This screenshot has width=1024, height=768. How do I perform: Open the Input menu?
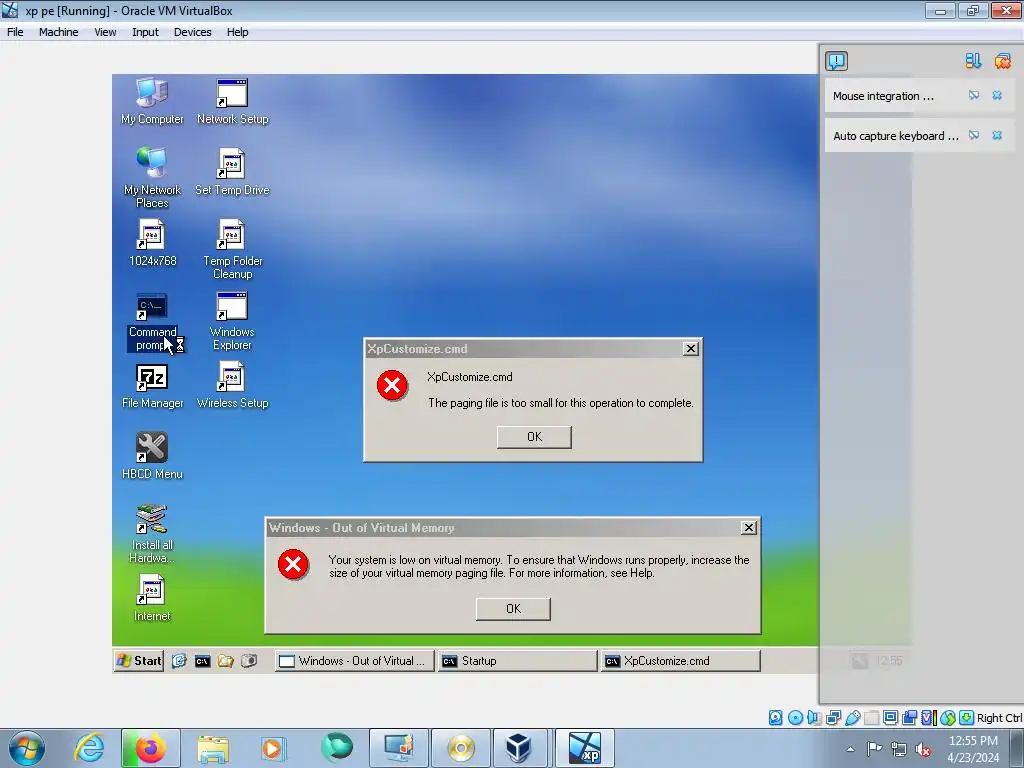pos(145,32)
